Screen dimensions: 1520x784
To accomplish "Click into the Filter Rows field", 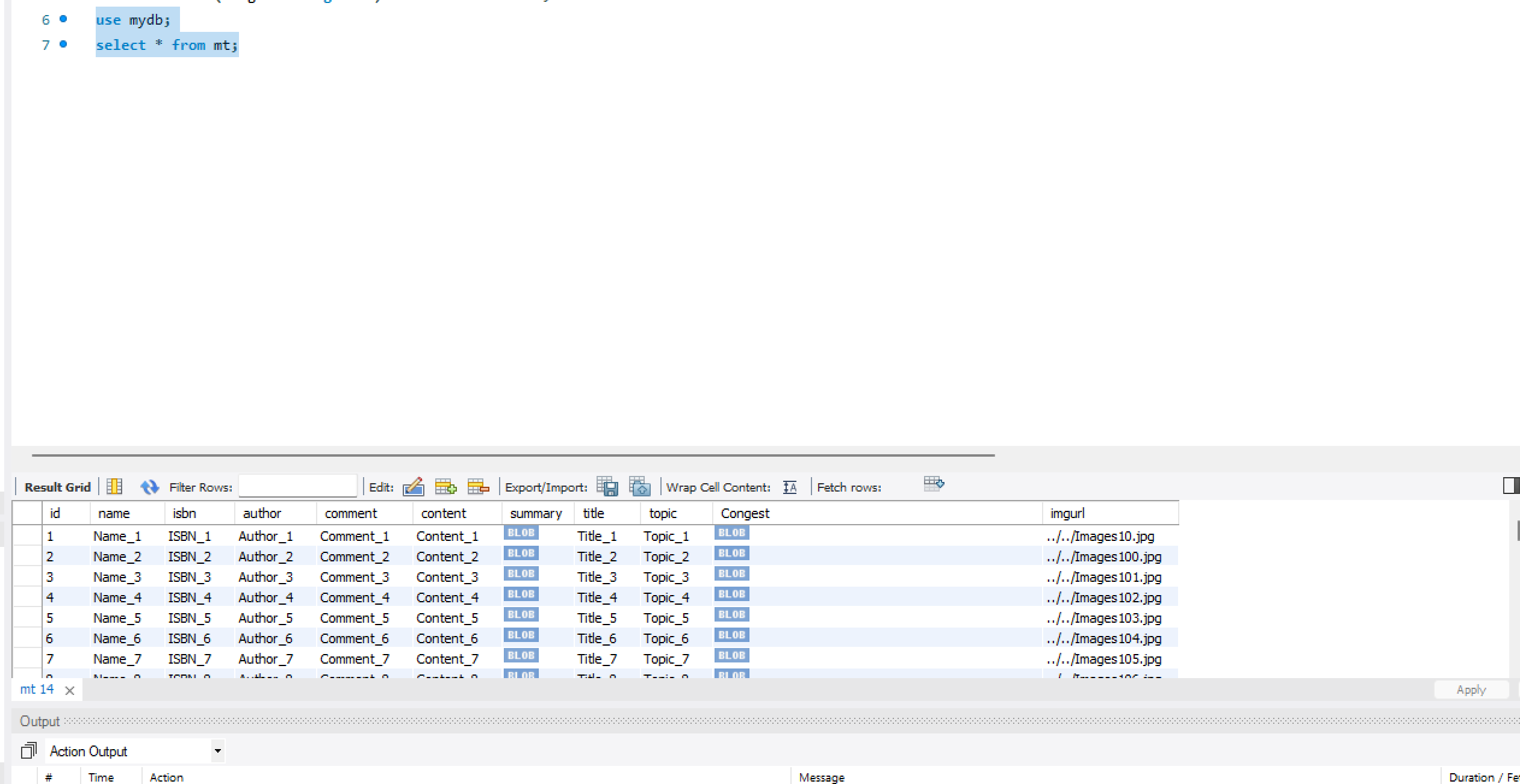I will [x=297, y=486].
